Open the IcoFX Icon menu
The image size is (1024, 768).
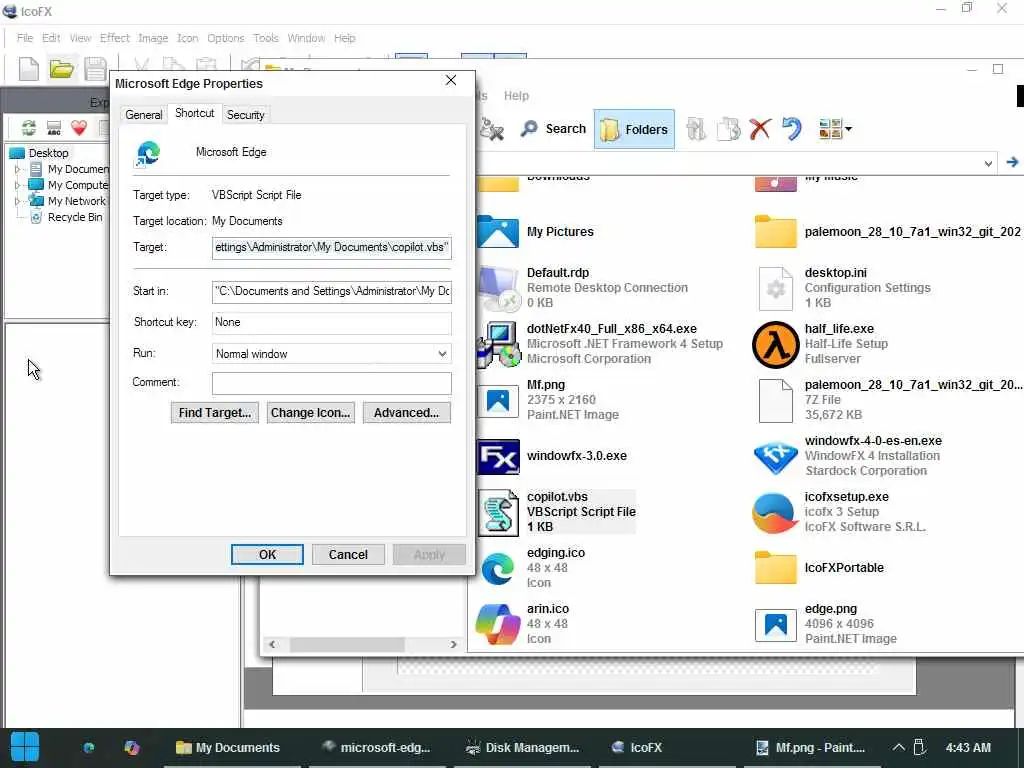187,38
